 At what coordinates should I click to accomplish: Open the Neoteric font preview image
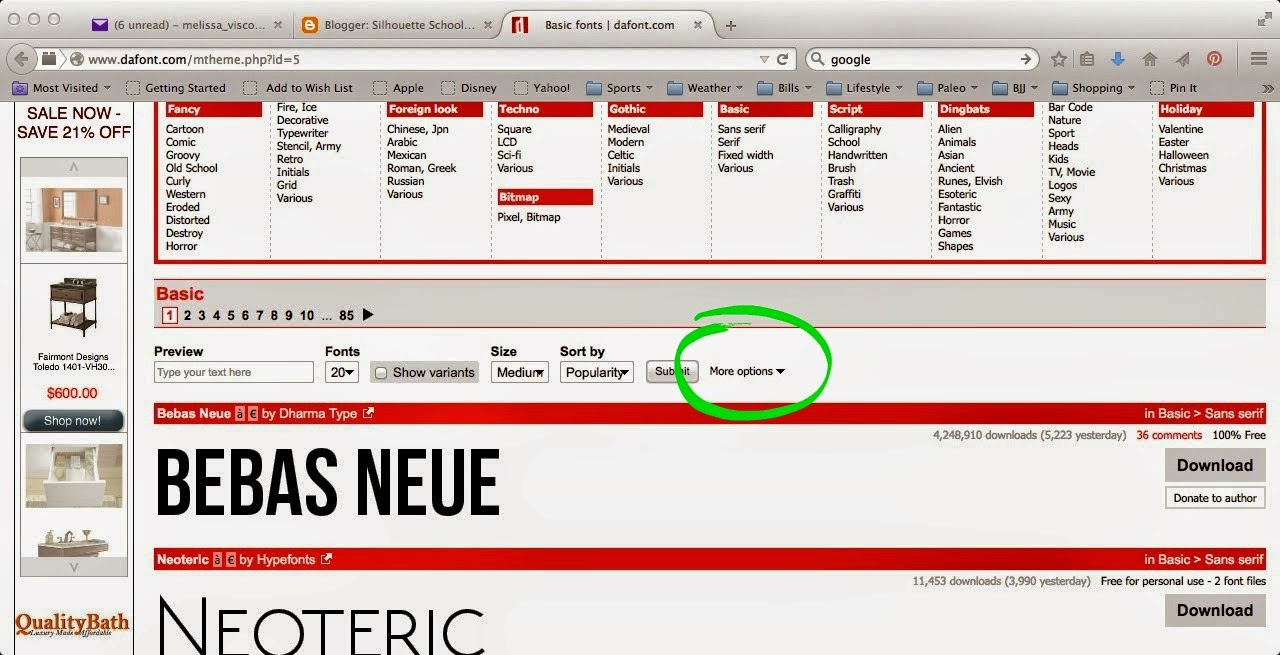[322, 625]
